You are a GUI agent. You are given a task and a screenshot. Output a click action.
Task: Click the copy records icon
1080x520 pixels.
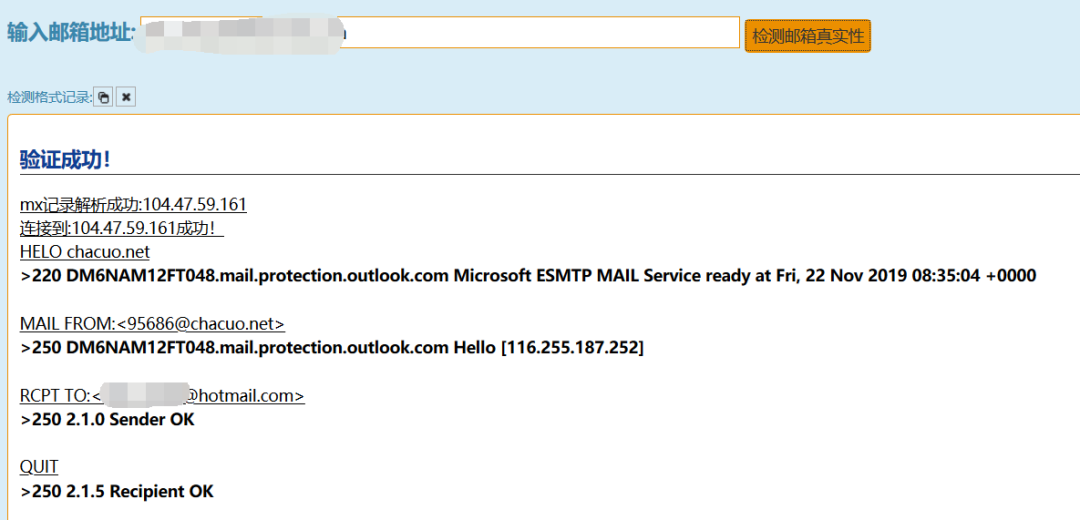click(104, 97)
